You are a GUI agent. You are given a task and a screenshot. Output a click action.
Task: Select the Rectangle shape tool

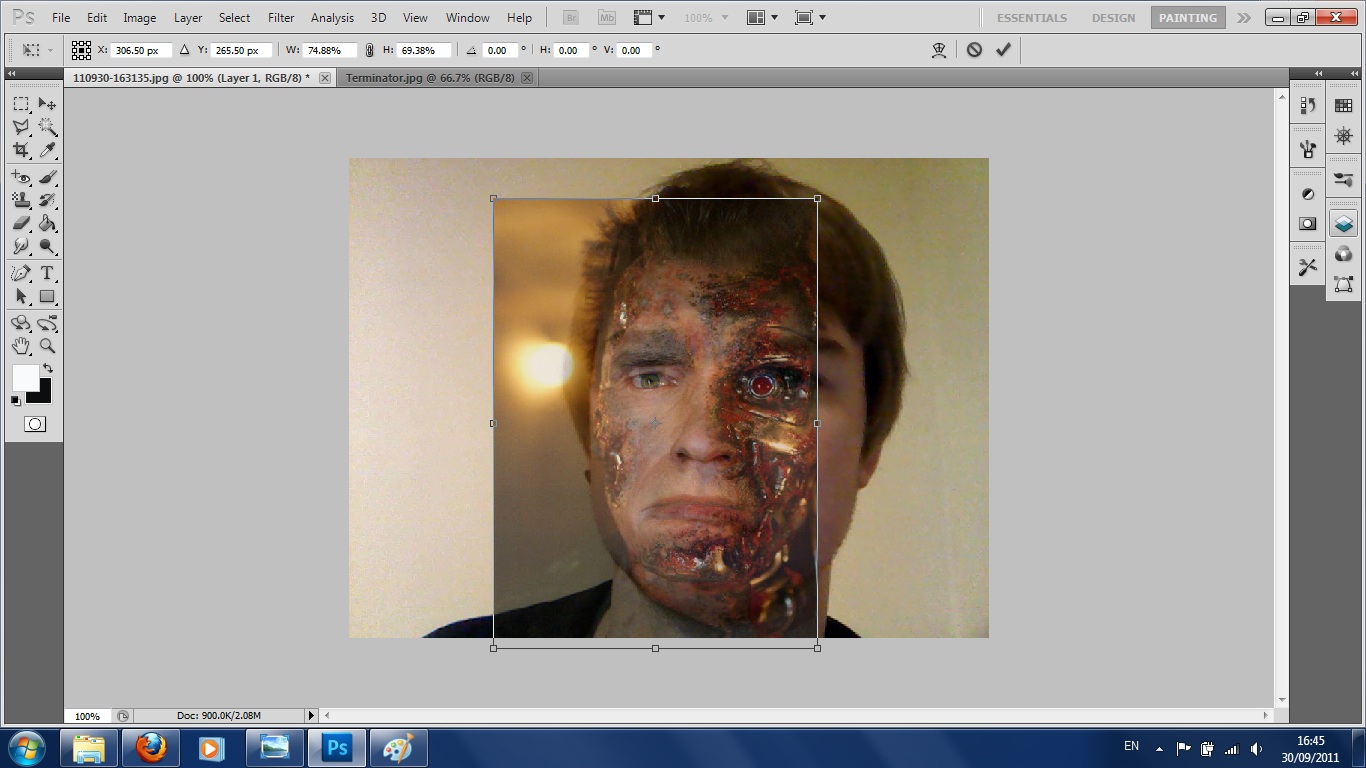coord(47,296)
